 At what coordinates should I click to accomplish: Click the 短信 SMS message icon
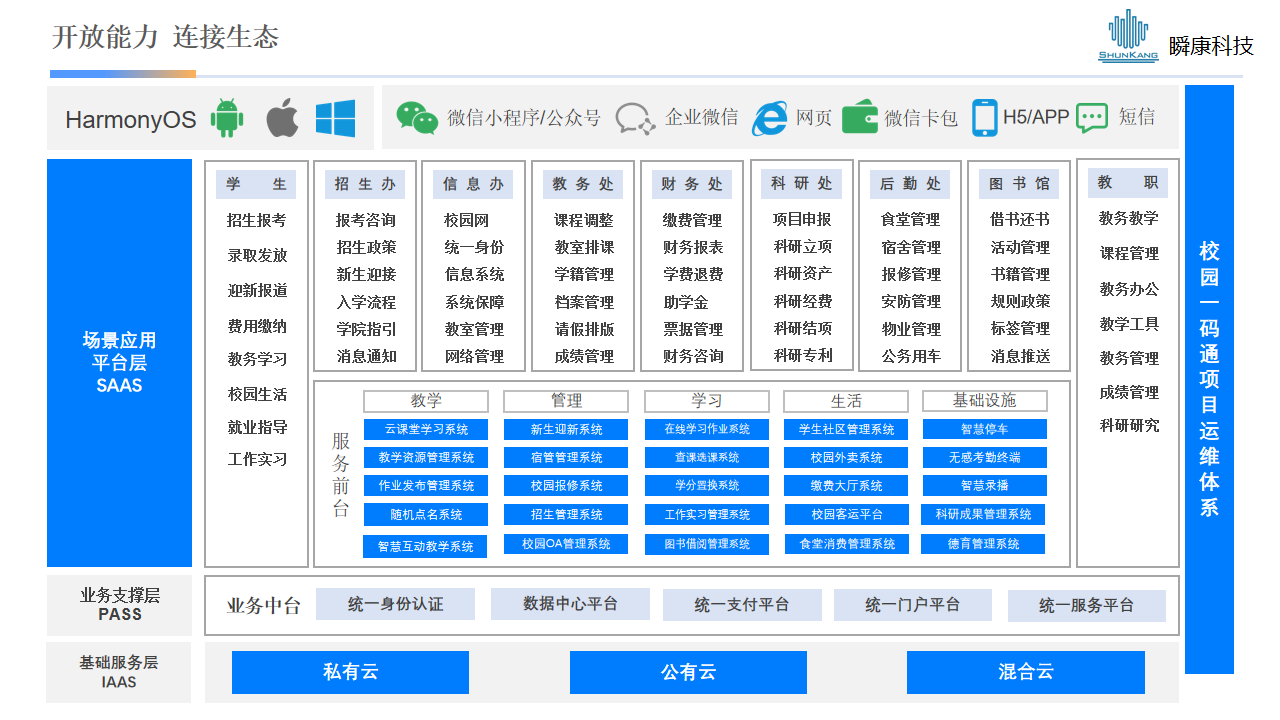1092,117
